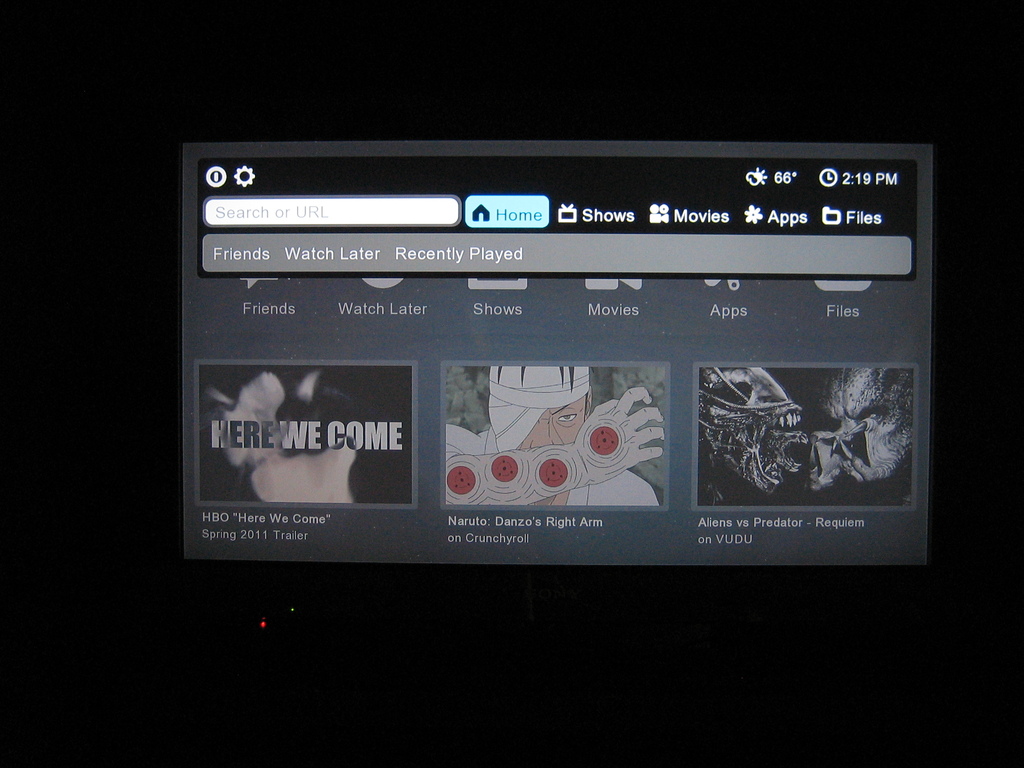The image size is (1024, 768).
Task: Select Watch Later in the gray submenu bar
Action: (332, 253)
